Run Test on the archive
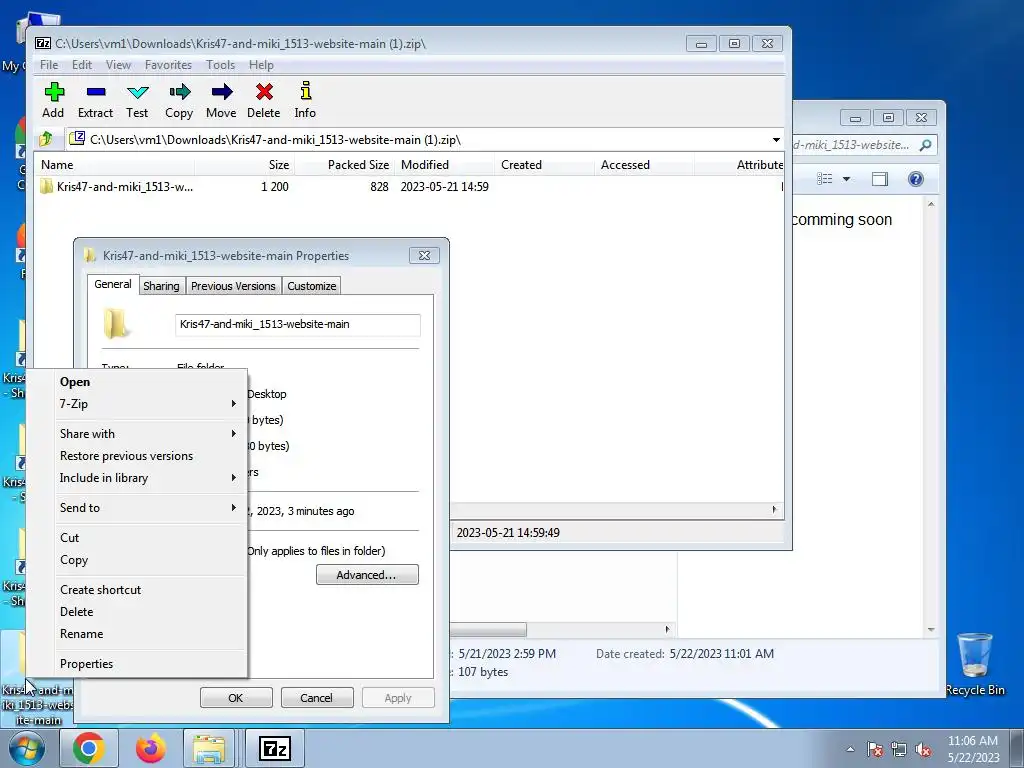 (x=137, y=100)
